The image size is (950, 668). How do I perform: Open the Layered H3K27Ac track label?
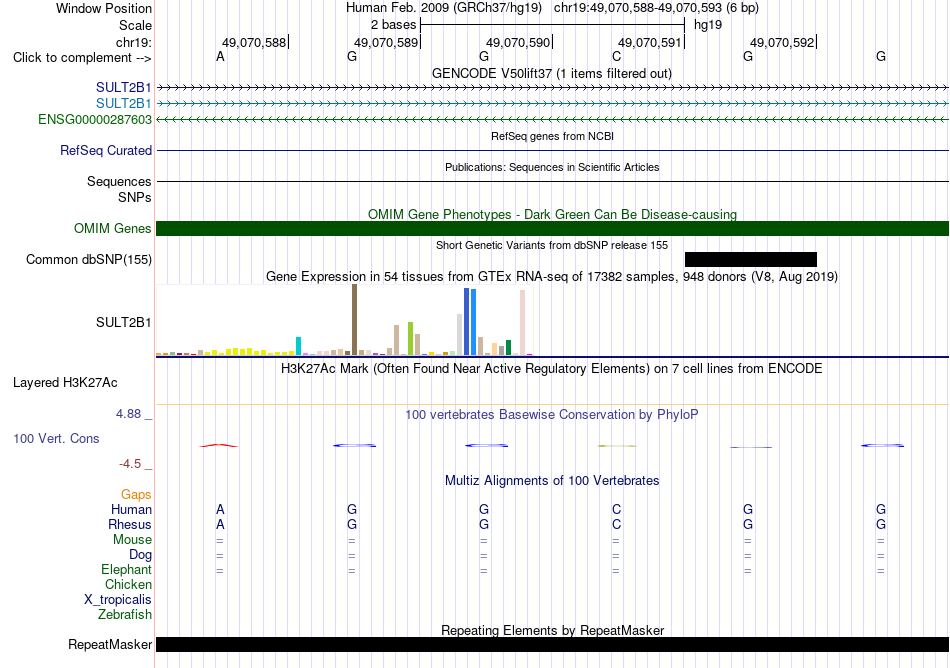pos(65,382)
